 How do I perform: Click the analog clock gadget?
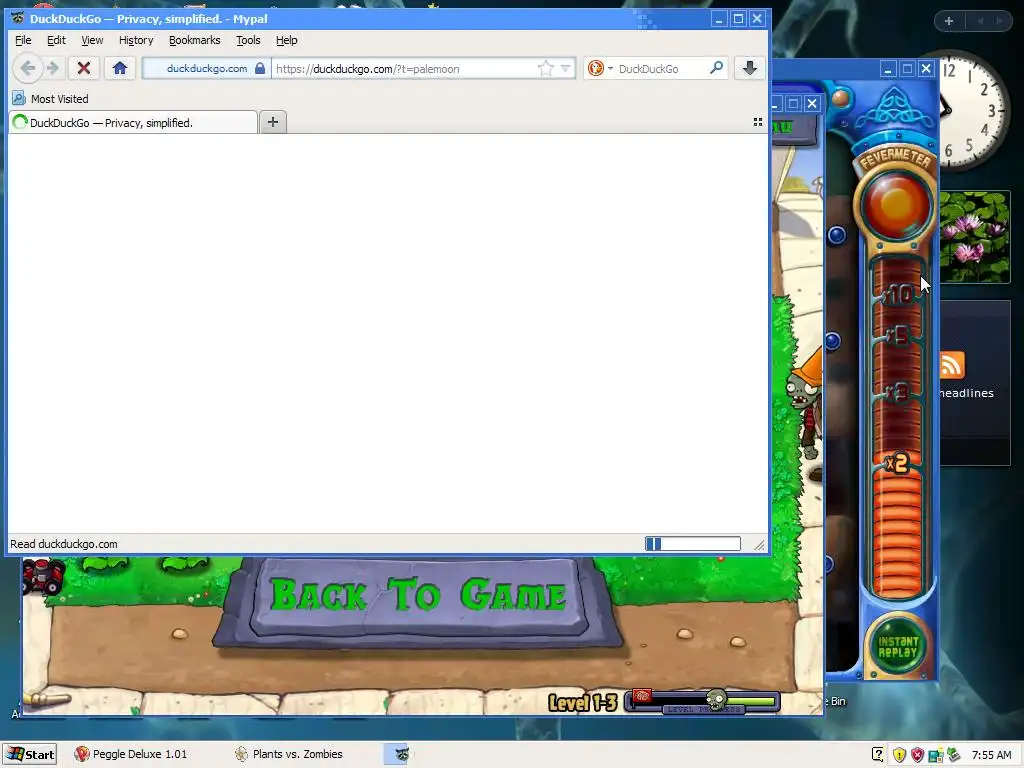point(975,111)
